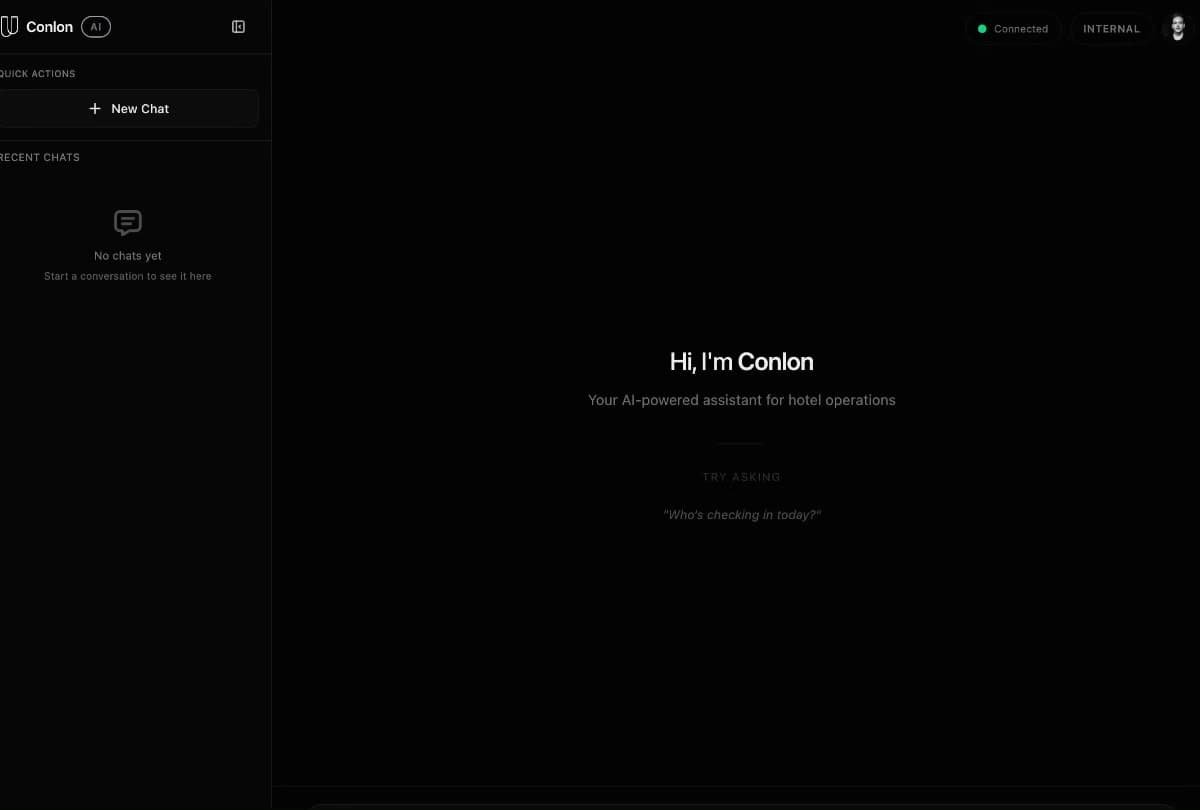The height and width of the screenshot is (810, 1200).
Task: Click the Conlon logo icon
Action: [9, 26]
